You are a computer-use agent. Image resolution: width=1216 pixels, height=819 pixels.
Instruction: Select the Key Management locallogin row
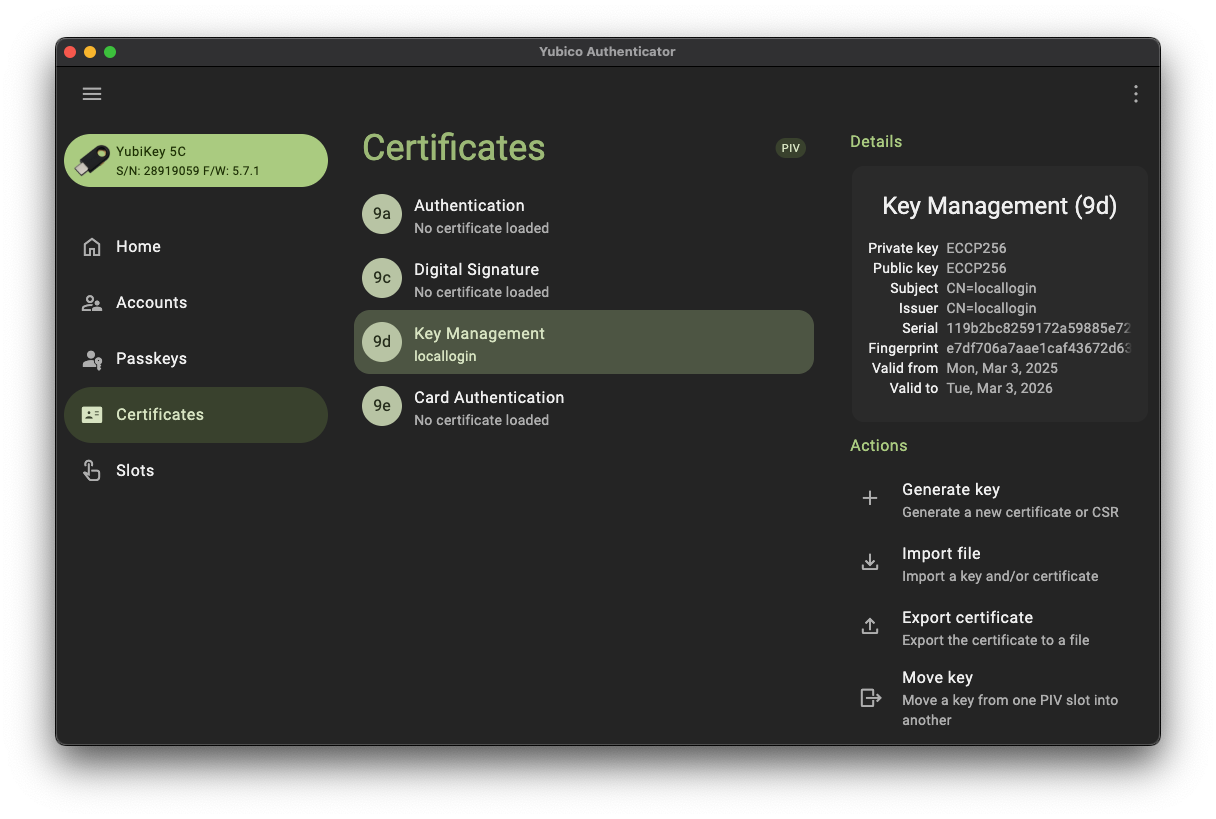[x=584, y=342]
